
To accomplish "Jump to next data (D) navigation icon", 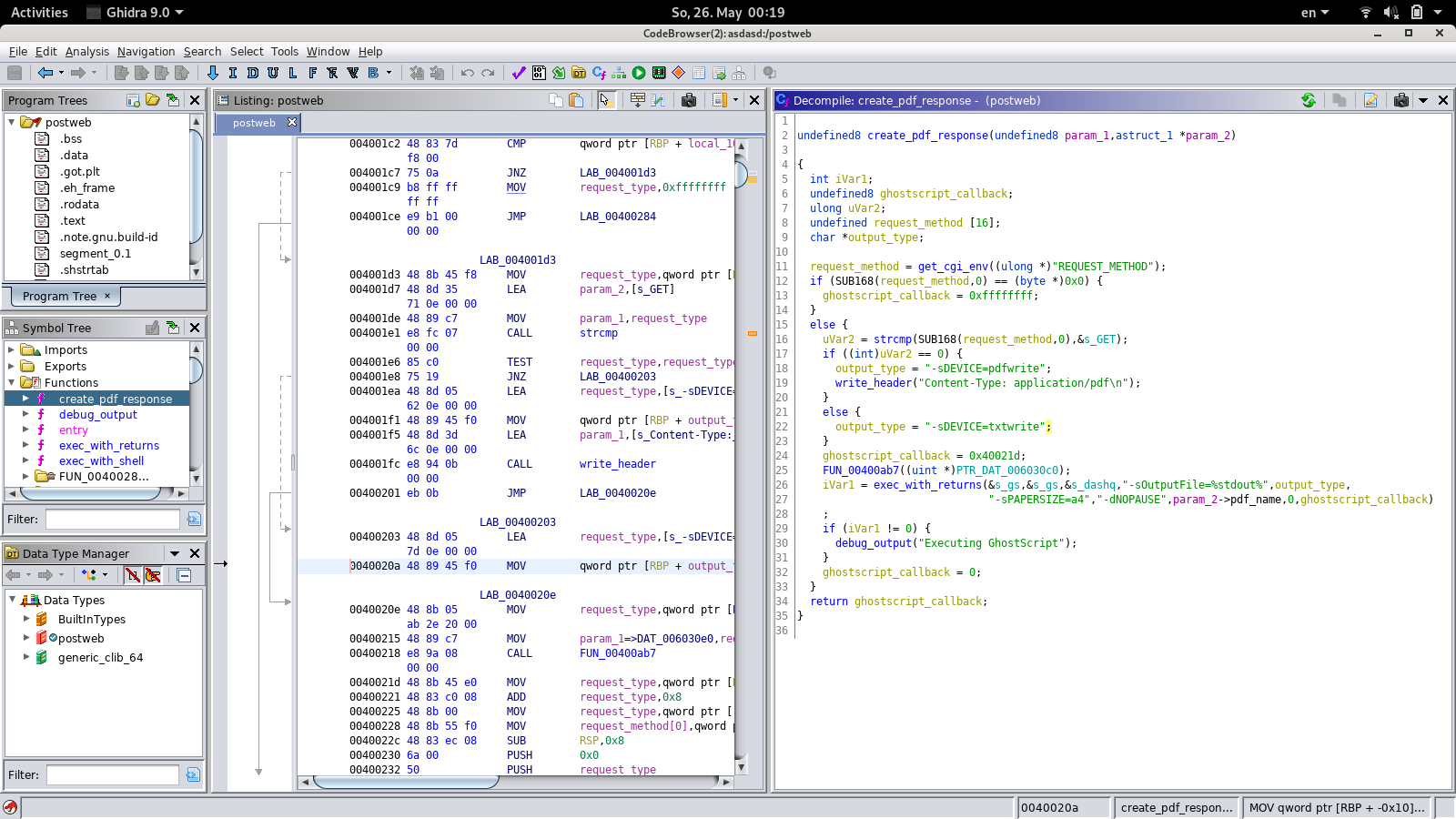I will 253,73.
